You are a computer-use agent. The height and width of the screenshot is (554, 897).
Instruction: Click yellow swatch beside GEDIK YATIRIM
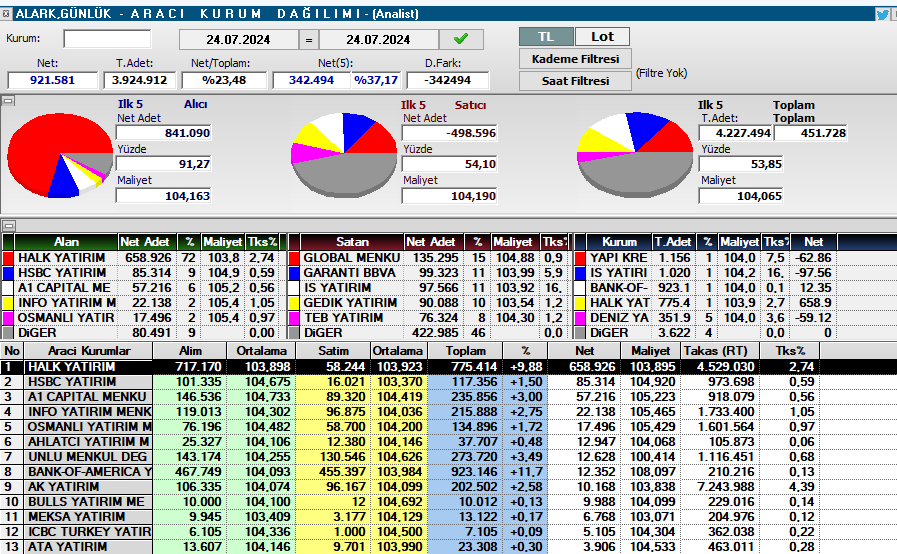point(294,303)
